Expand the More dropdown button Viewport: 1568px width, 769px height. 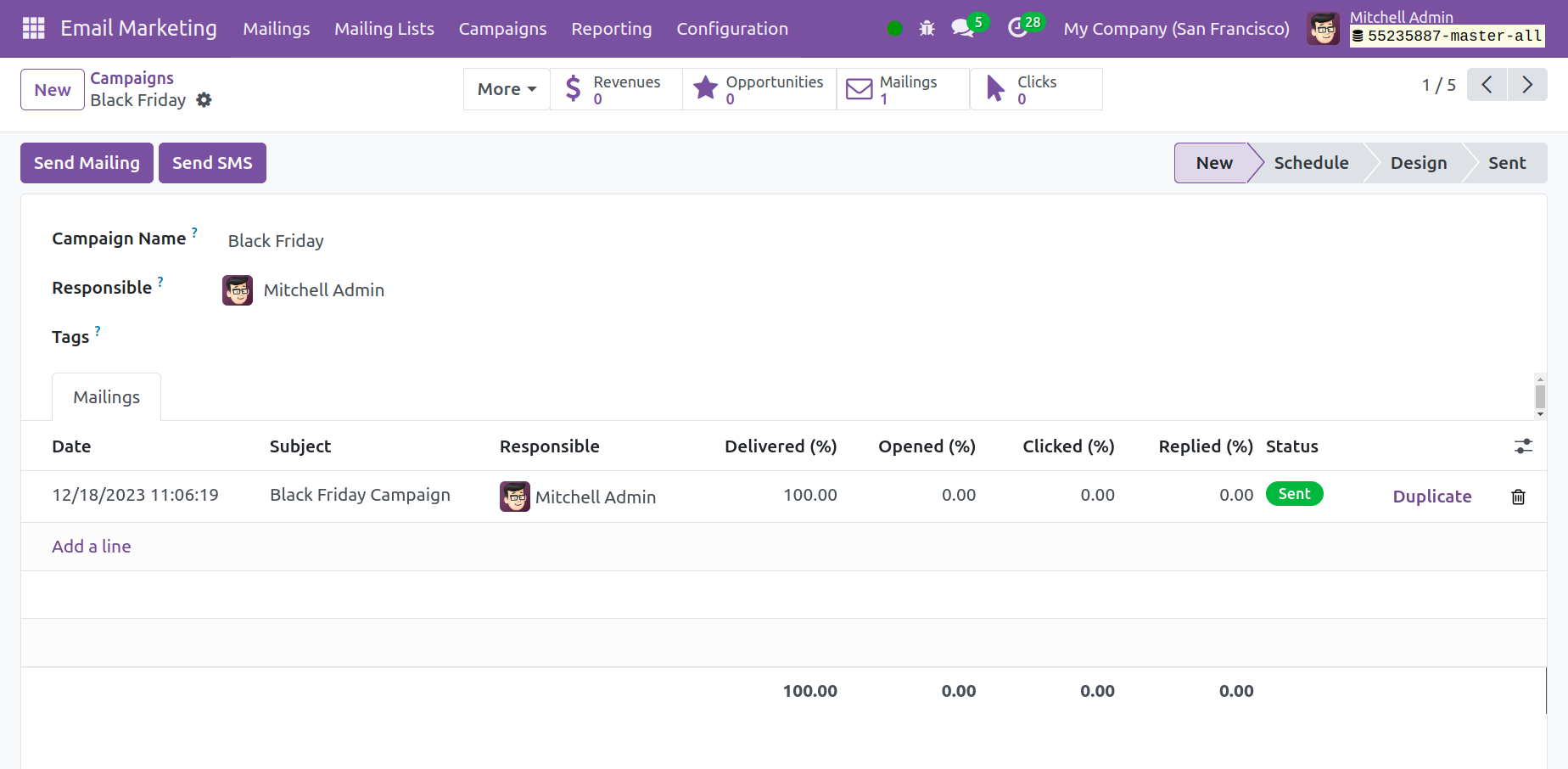tap(507, 89)
